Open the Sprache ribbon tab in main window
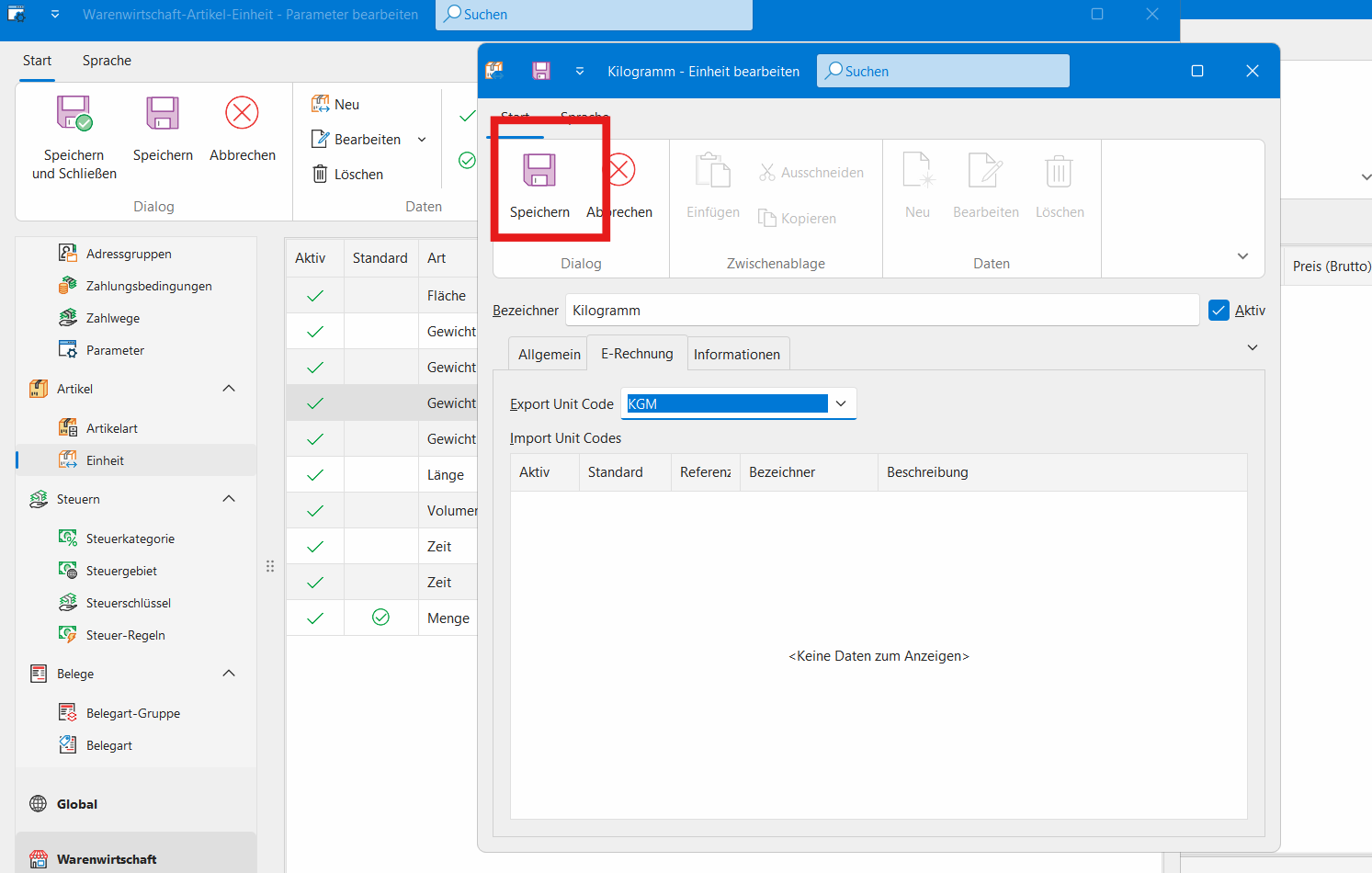 [x=107, y=61]
